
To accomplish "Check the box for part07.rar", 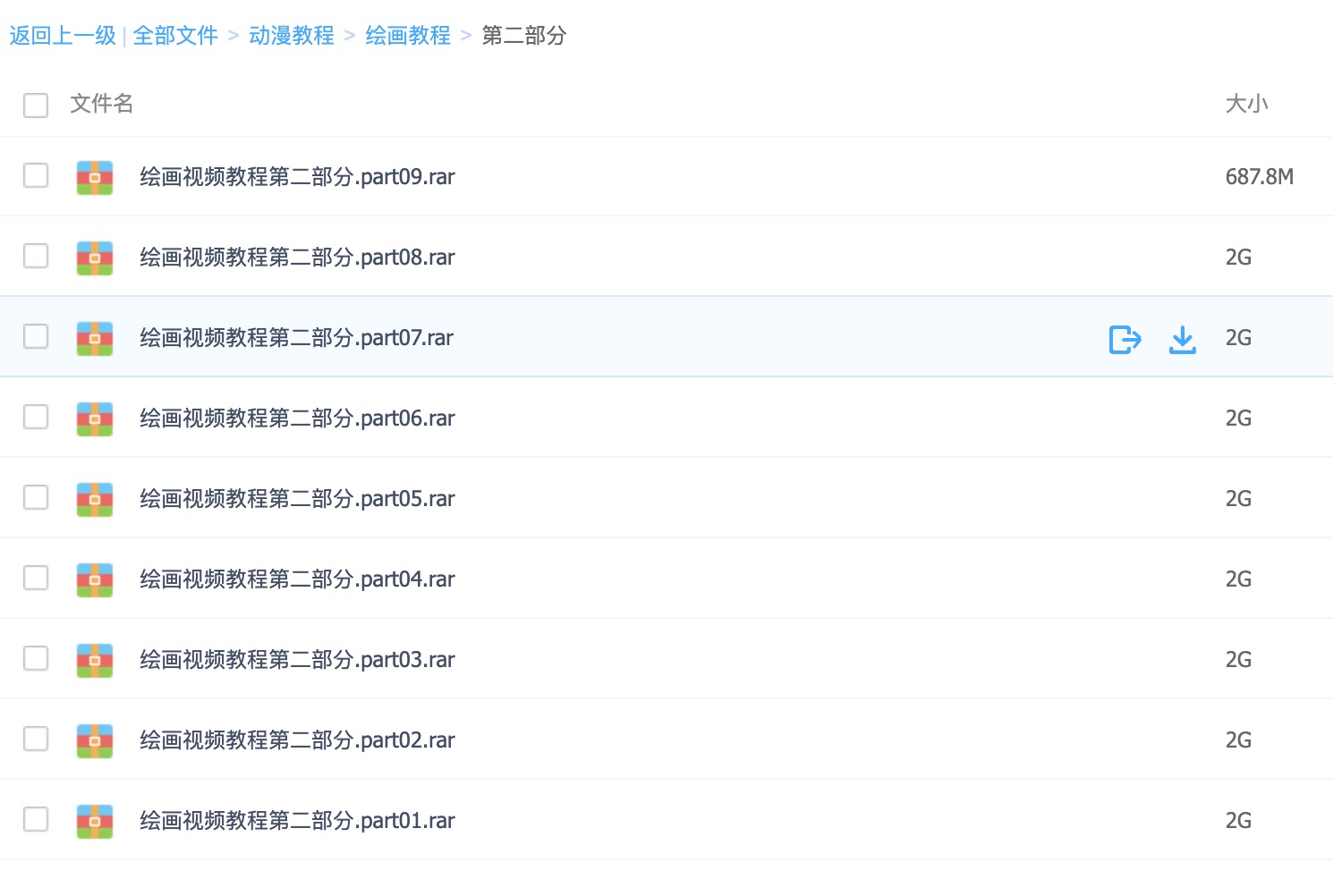I will click(36, 336).
